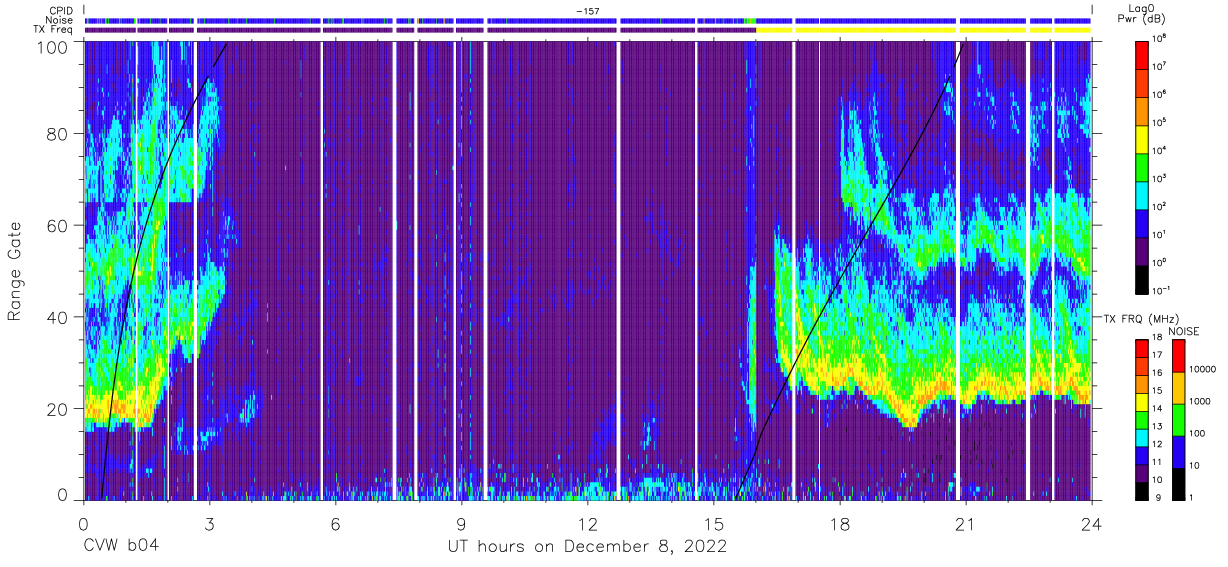Viewport: 1228px width, 567px height.
Task: Click the green segment of the power colorbar
Action: point(1143,166)
